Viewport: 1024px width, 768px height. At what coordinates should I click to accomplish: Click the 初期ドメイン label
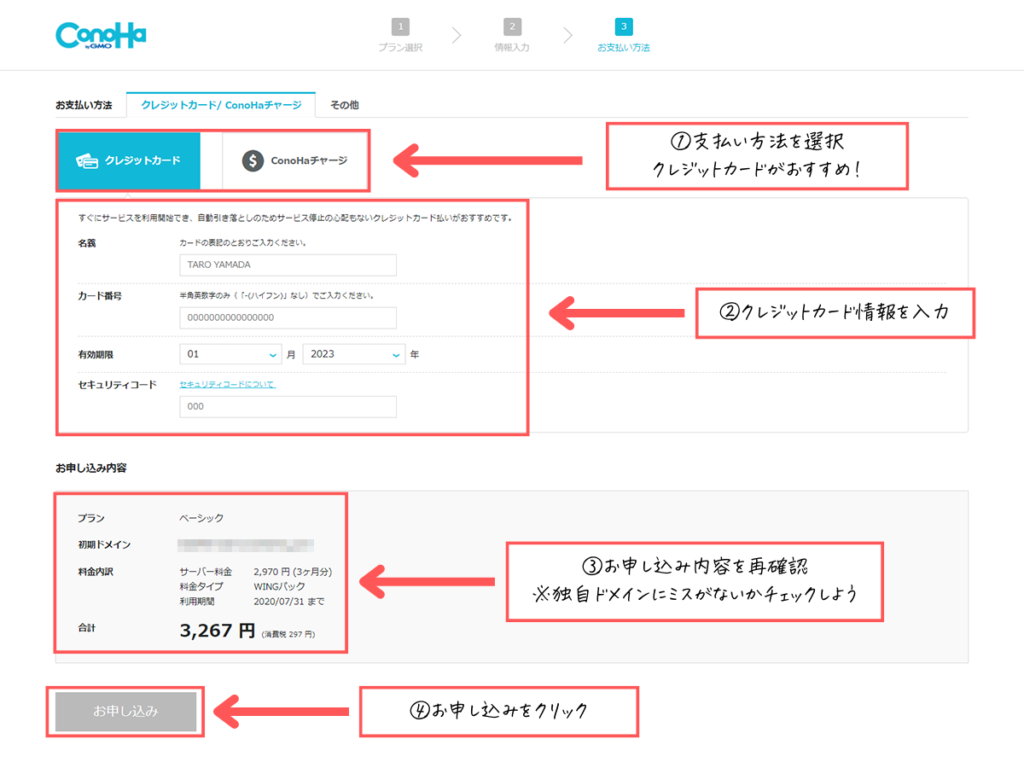point(104,545)
